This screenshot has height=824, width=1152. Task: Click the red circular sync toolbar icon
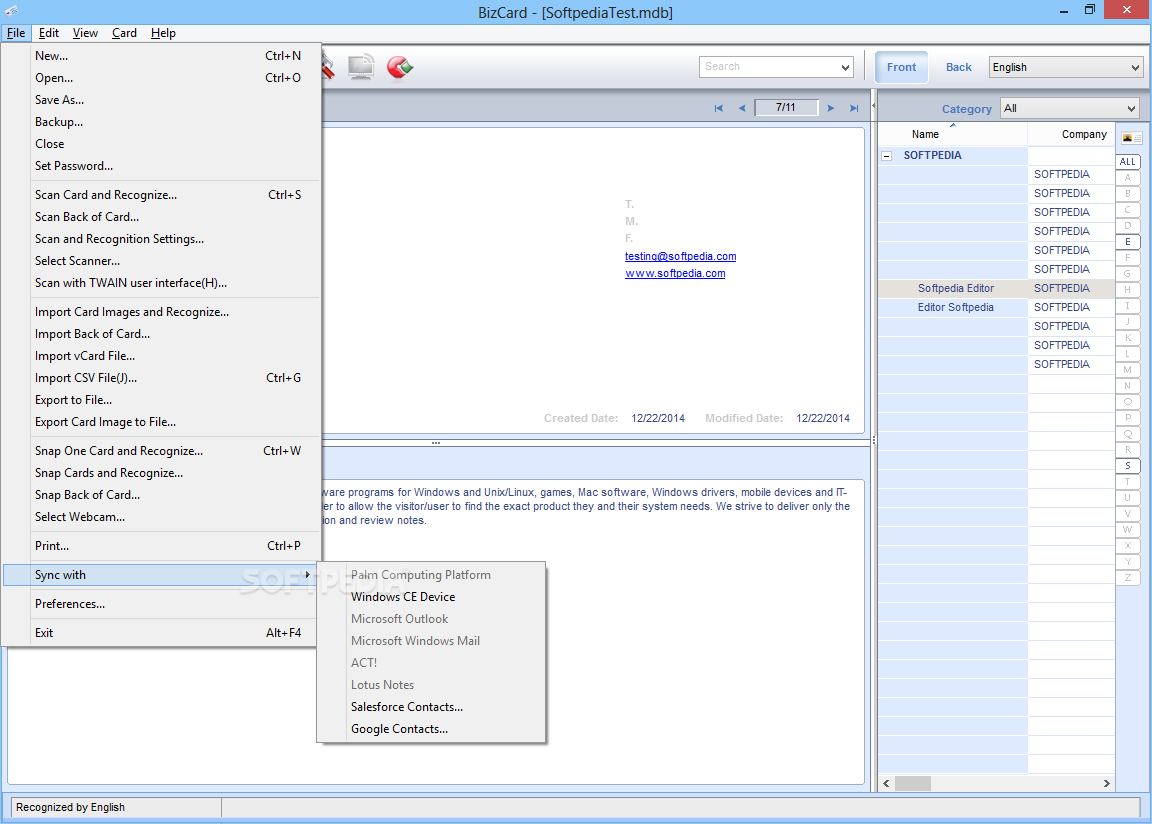[400, 68]
